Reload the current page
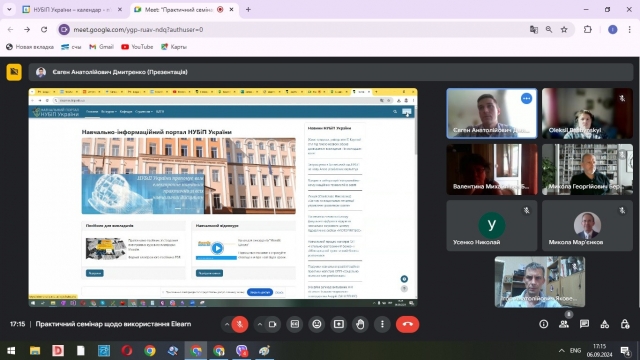This screenshot has height=360, width=640. pos(44,29)
